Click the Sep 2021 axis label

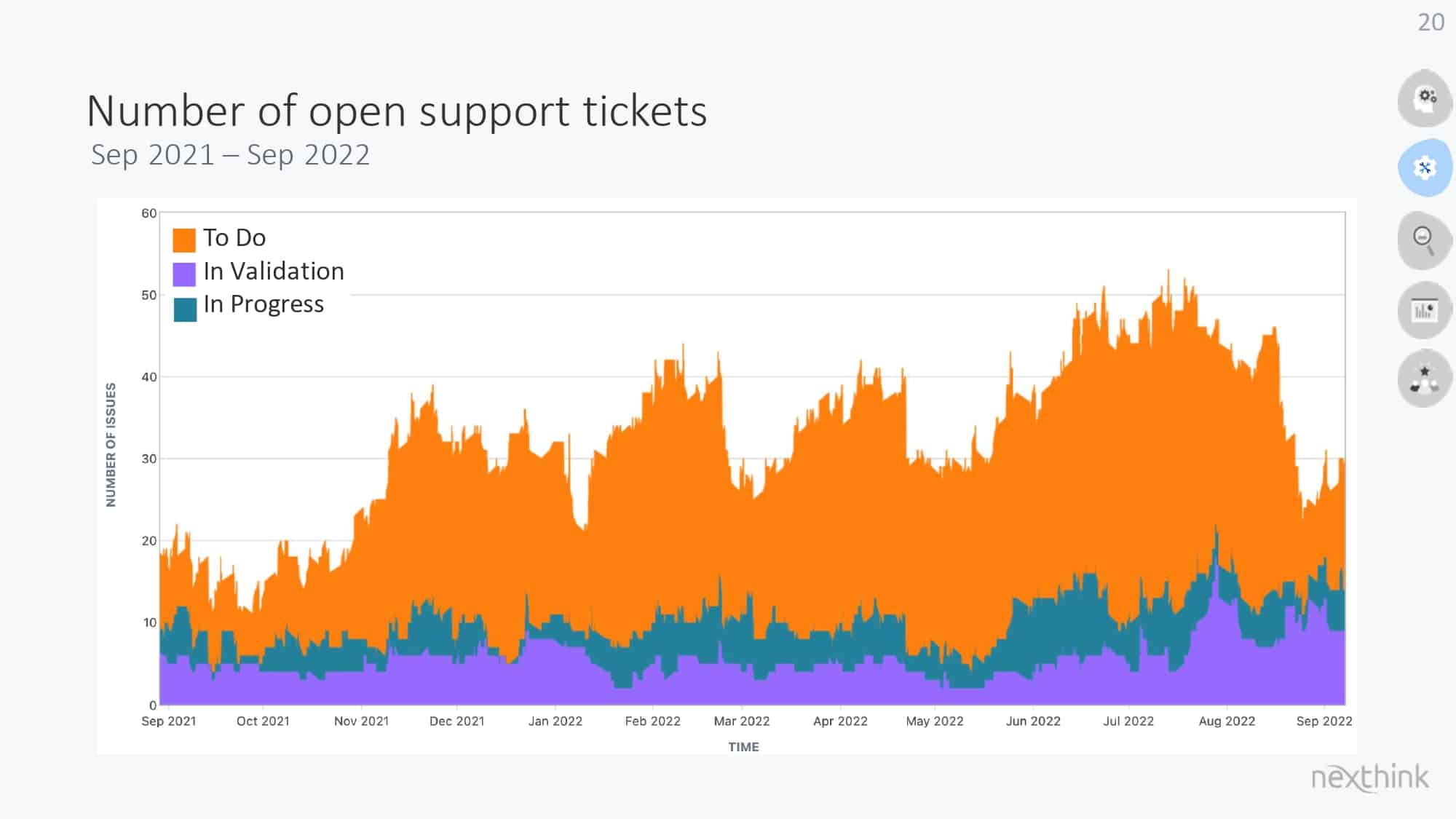(x=168, y=721)
